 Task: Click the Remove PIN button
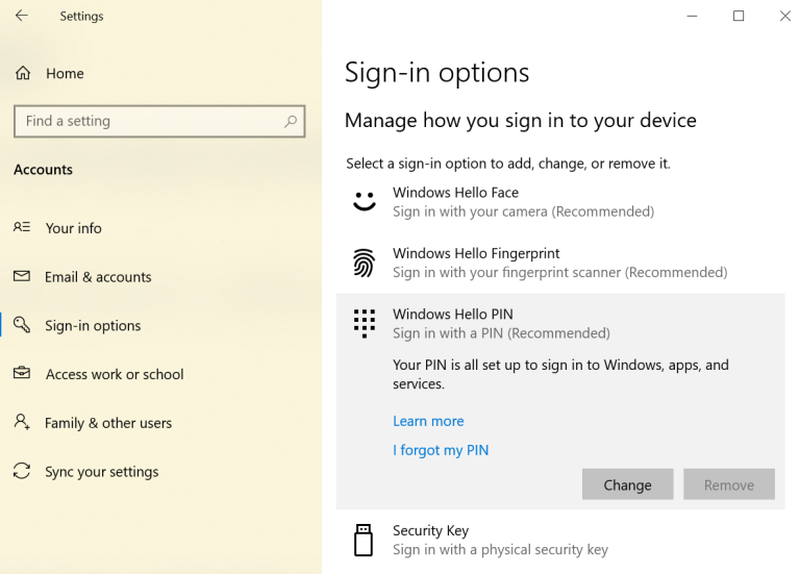729,484
